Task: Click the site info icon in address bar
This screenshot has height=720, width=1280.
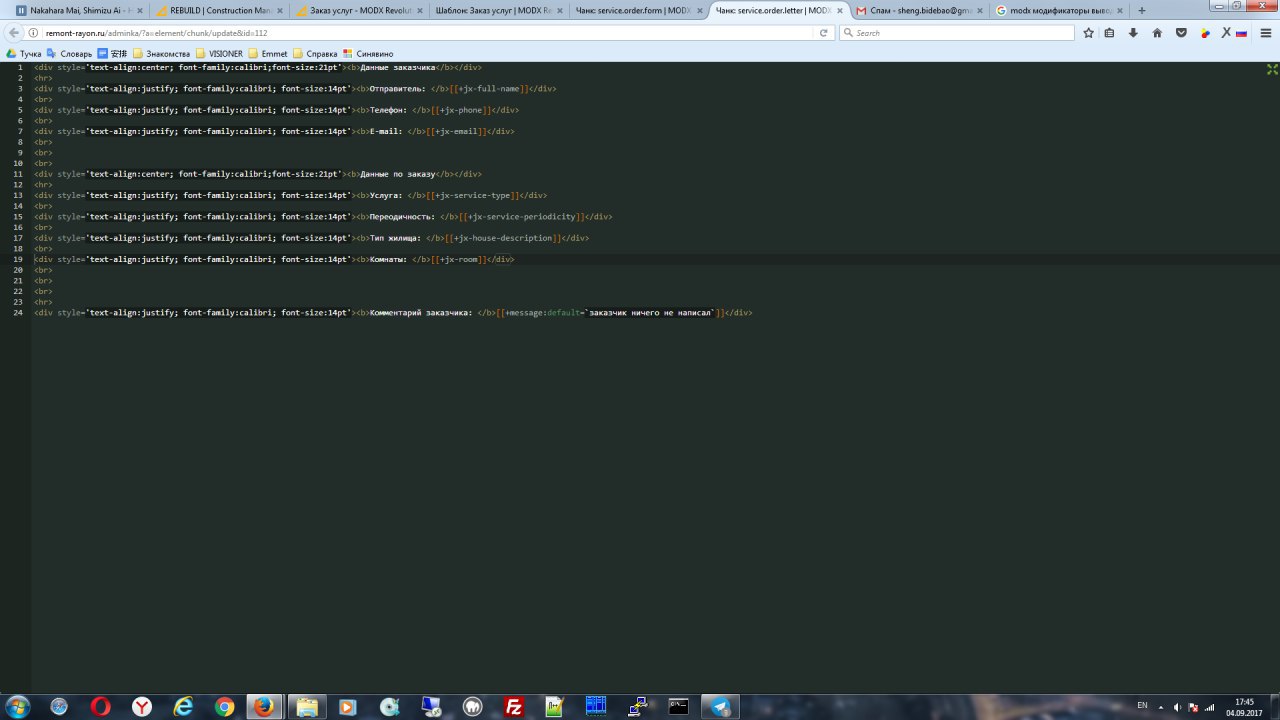Action: [x=34, y=33]
